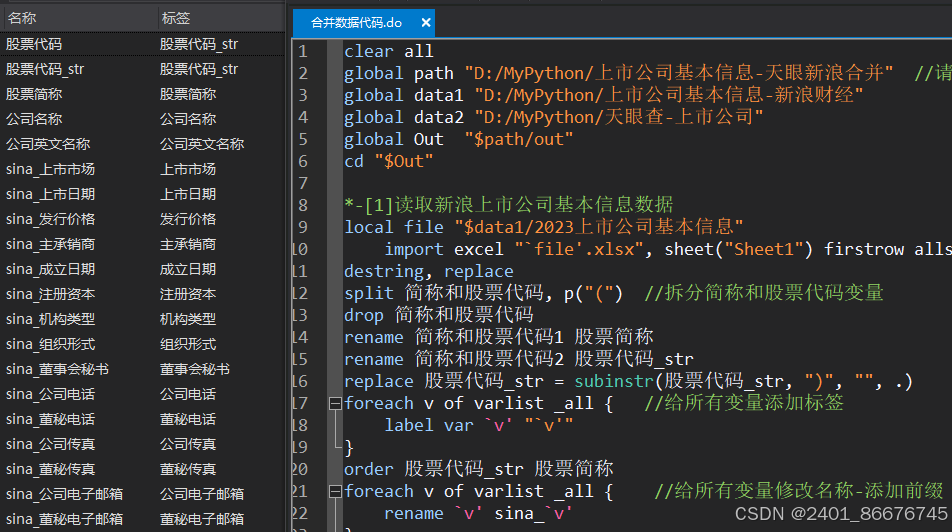Select variable sina_公司传真
Viewport: 952px width, 532px height.
(x=50, y=443)
